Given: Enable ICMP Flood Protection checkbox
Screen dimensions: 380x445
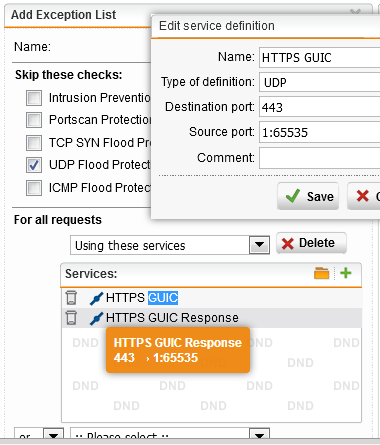Looking at the screenshot, I should [x=34, y=188].
